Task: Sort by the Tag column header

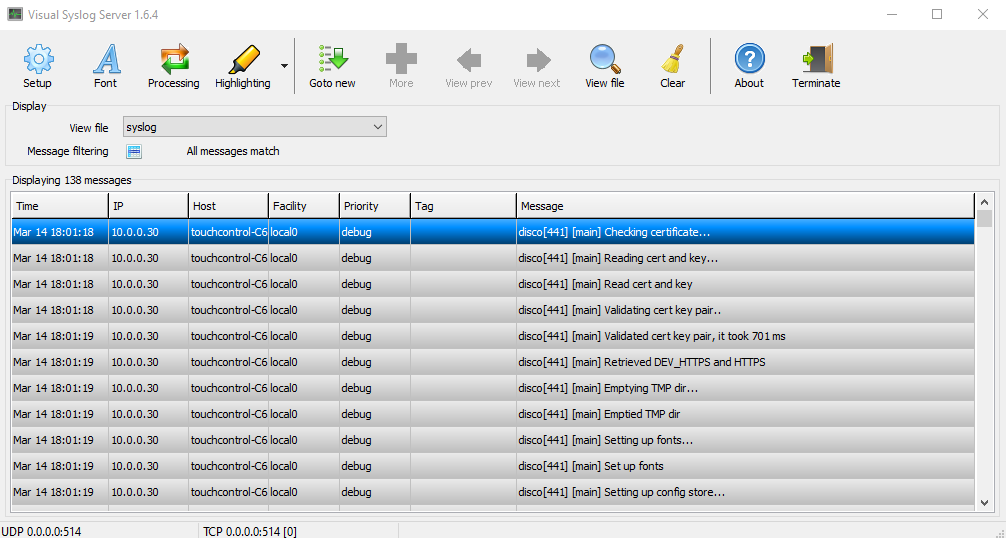Action: pos(463,206)
